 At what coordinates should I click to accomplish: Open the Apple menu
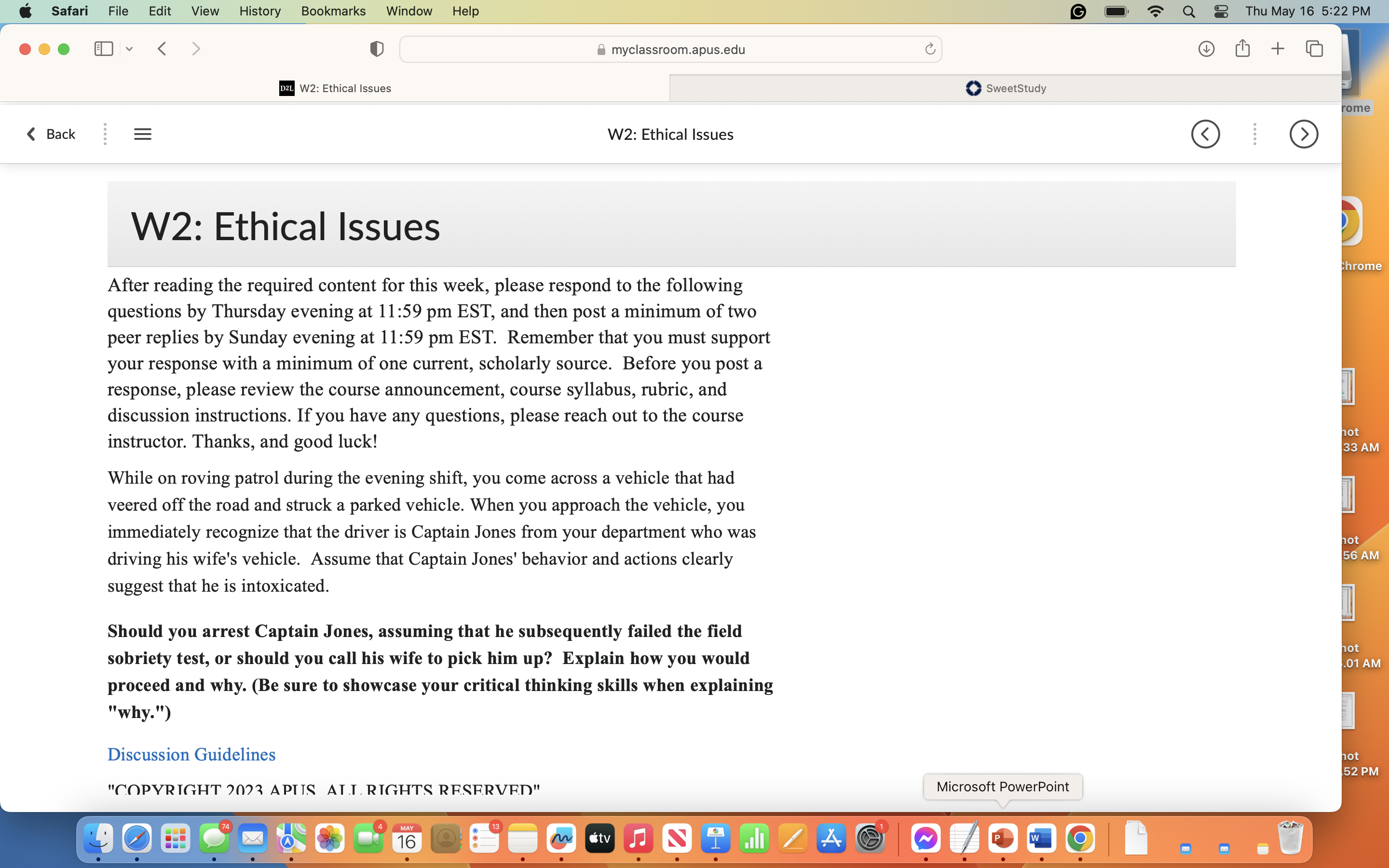(x=25, y=11)
